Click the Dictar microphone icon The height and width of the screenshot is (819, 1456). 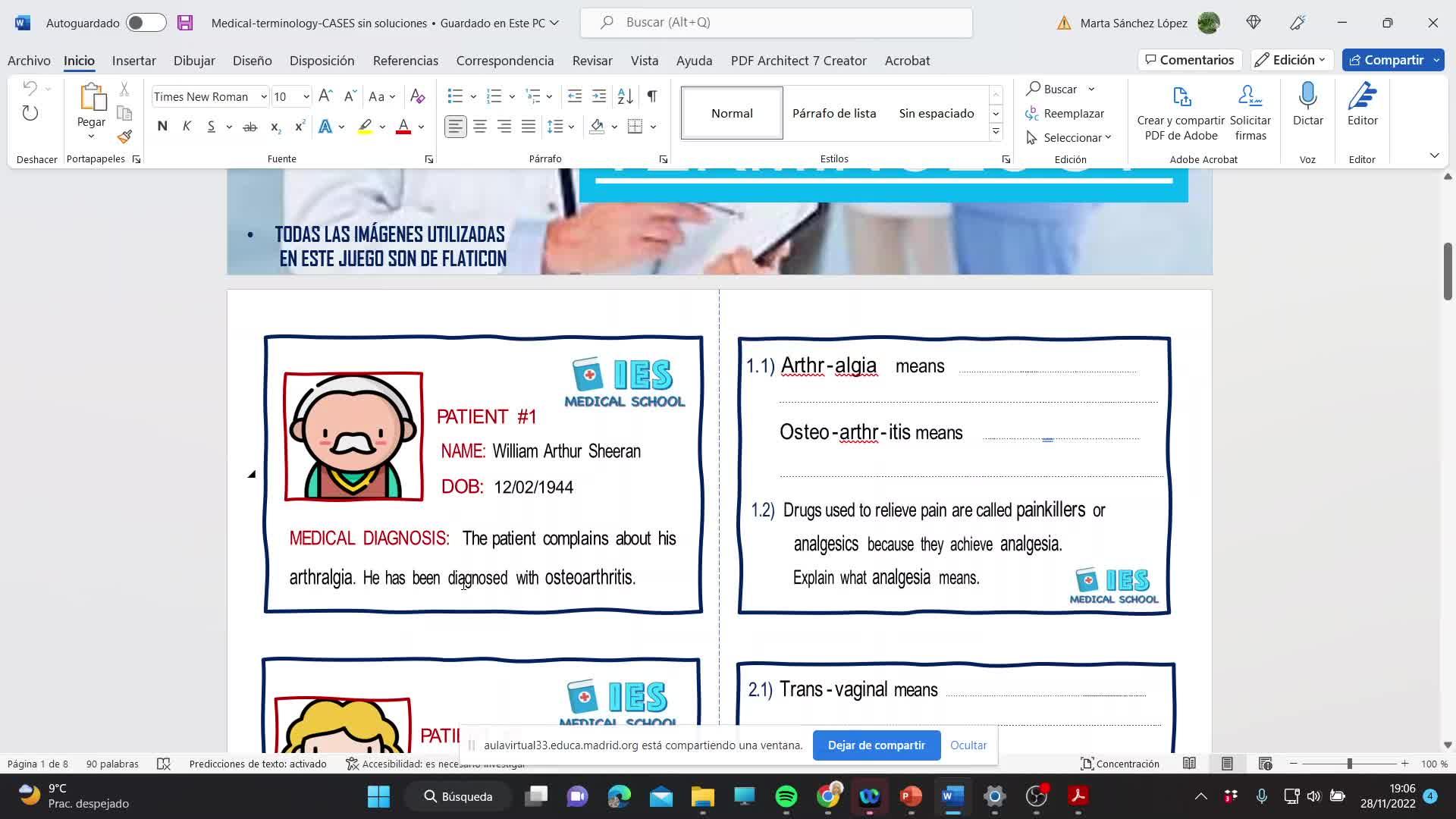tap(1307, 97)
